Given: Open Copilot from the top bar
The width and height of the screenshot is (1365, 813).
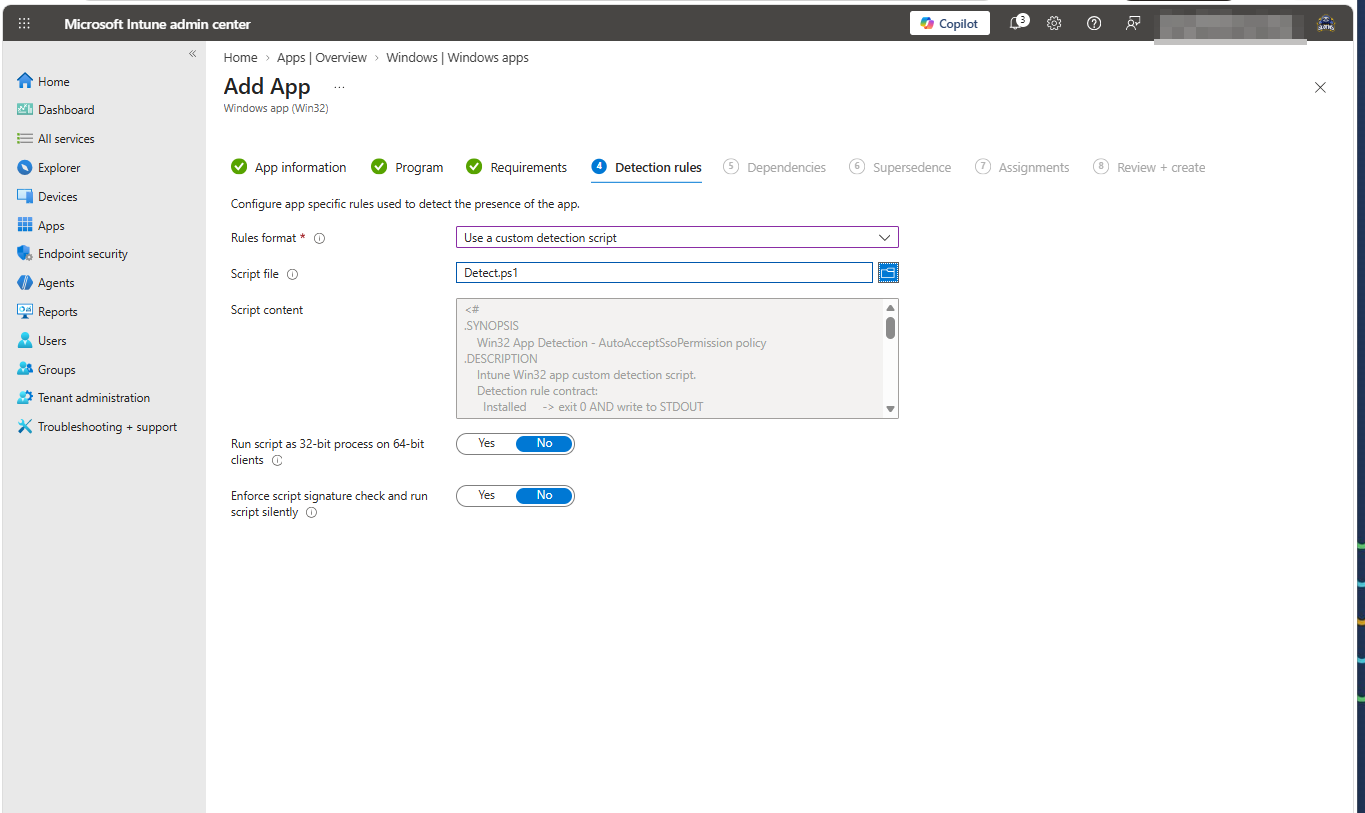Looking at the screenshot, I should (950, 24).
